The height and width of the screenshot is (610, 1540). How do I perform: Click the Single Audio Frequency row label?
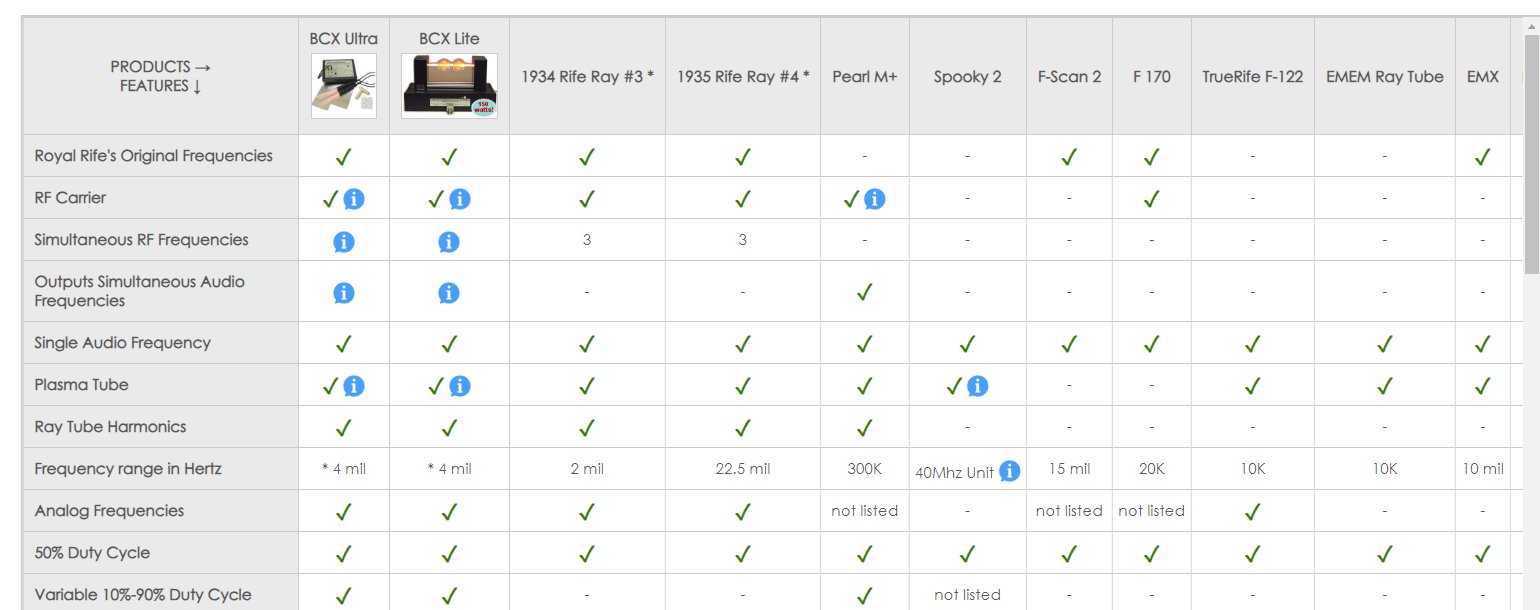[x=123, y=343]
